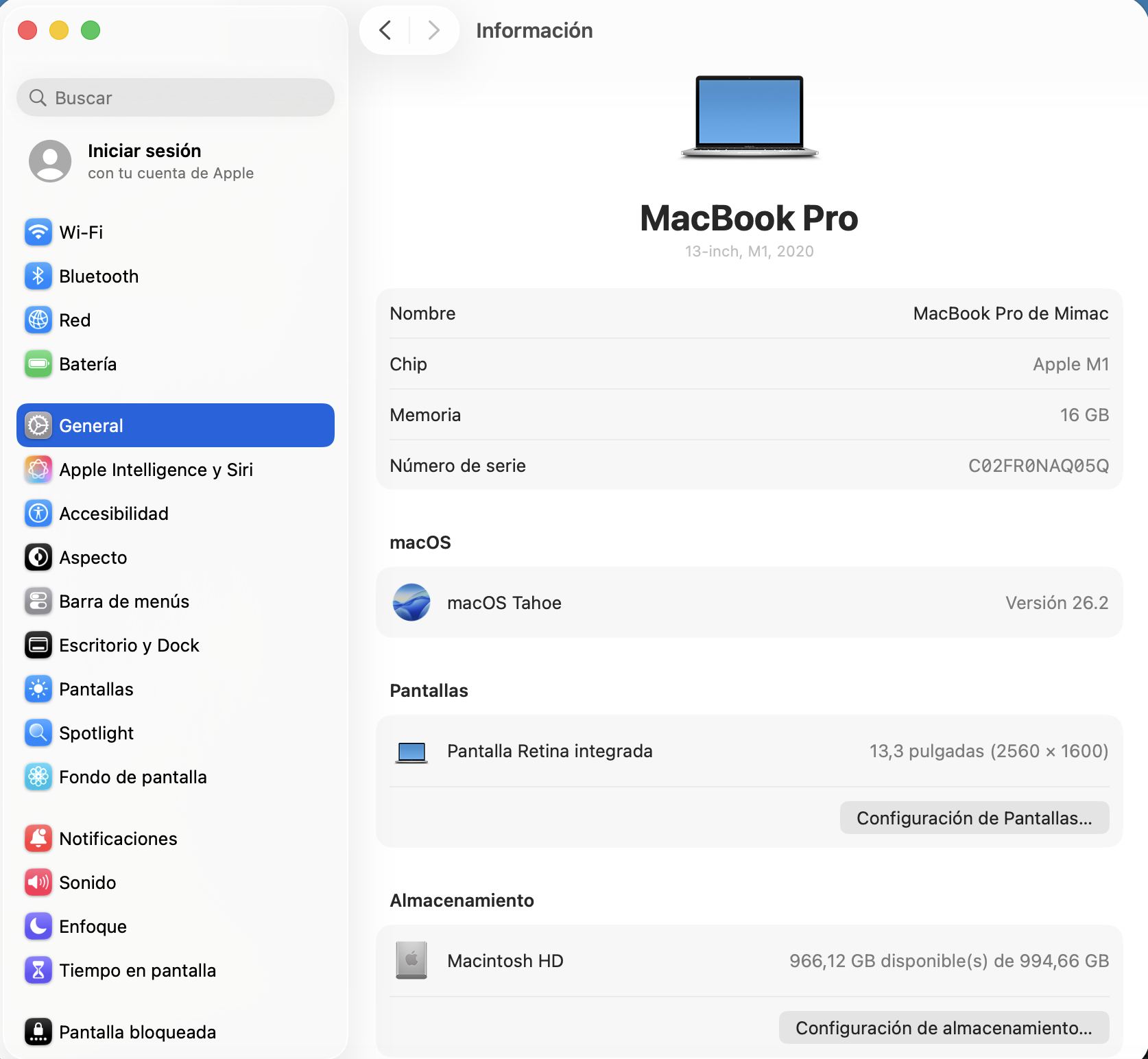Select the Notificaciones bell icon
Screen dimensions: 1148x1059
(x=38, y=839)
